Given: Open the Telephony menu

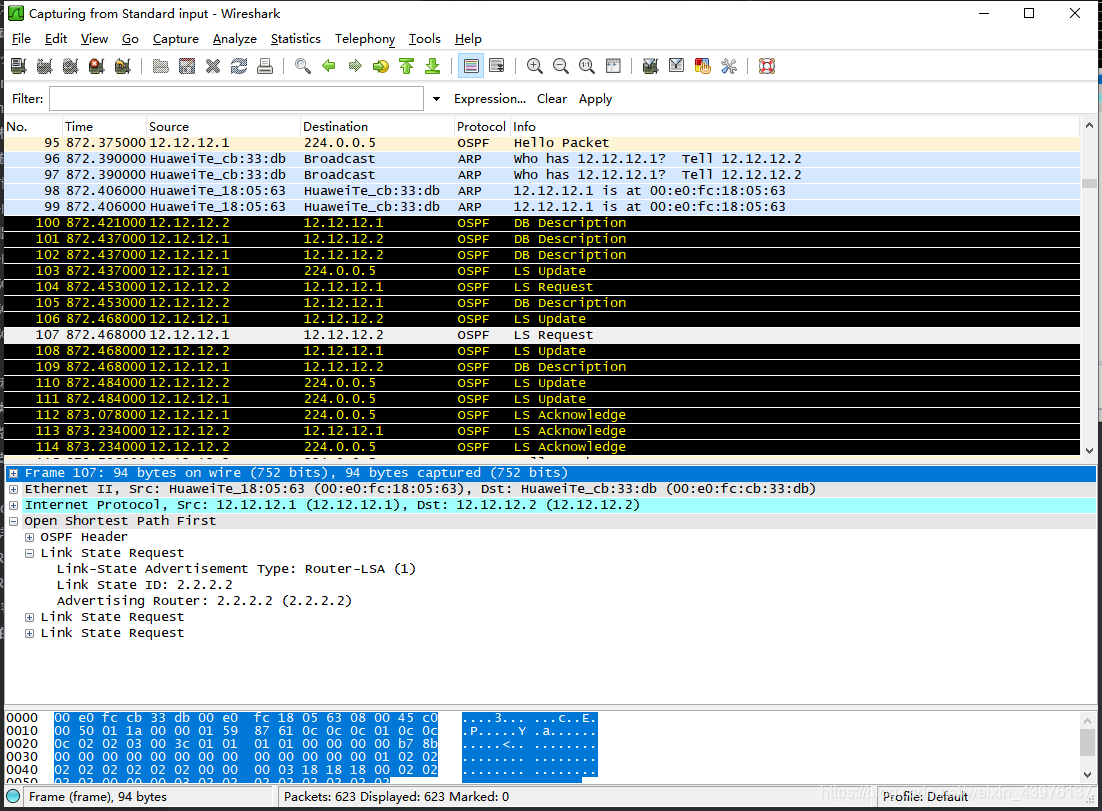Looking at the screenshot, I should pyautogui.click(x=365, y=39).
